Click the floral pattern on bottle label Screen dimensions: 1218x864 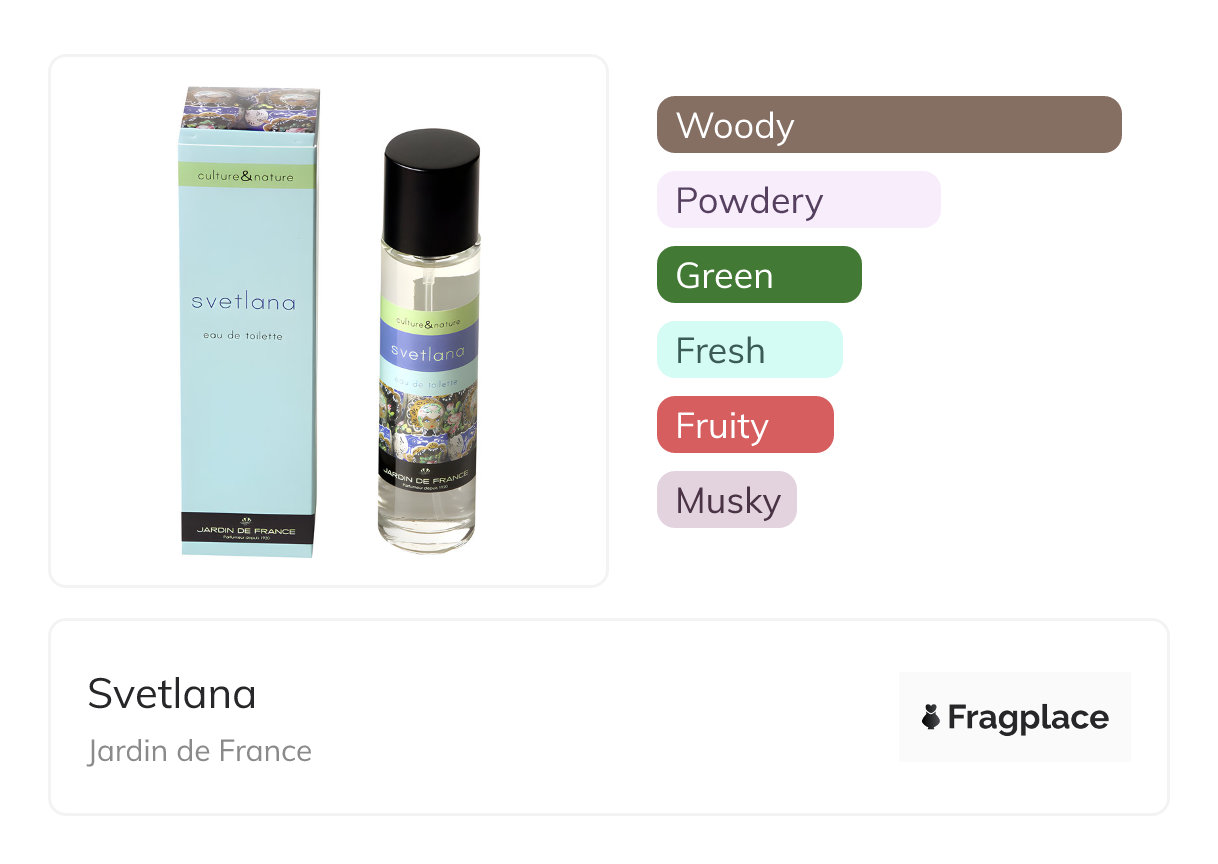tap(430, 420)
